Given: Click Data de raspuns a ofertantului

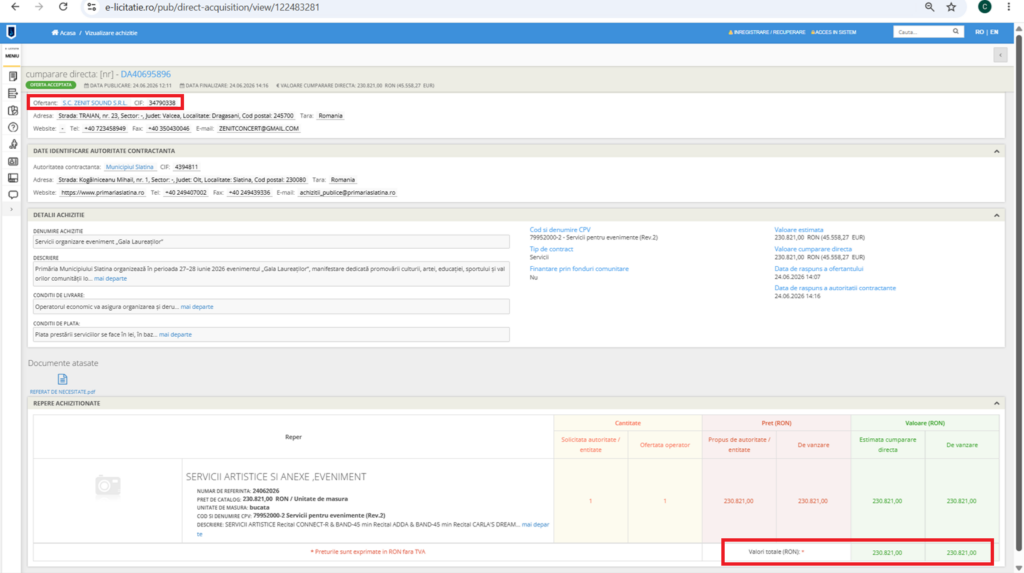Looking at the screenshot, I should coord(819,269).
